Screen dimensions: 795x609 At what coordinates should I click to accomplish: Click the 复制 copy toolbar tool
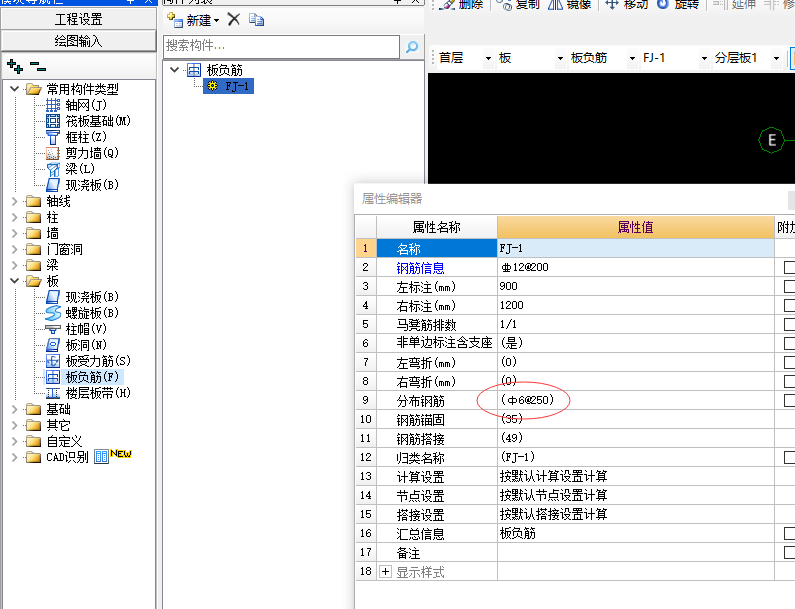[x=518, y=5]
